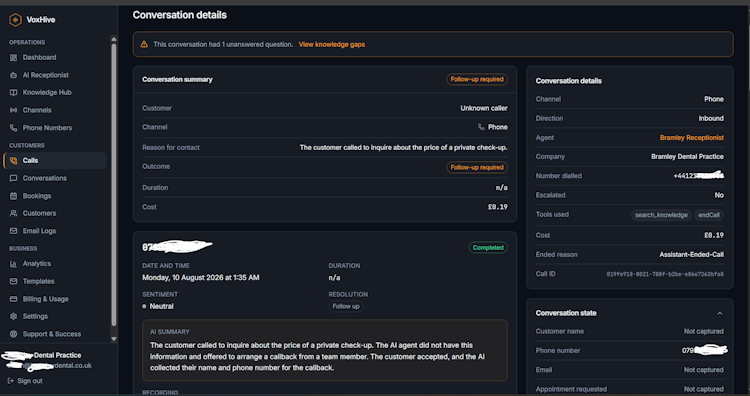Click the search_knowledge tool tag
750x396 pixels.
coord(661,215)
